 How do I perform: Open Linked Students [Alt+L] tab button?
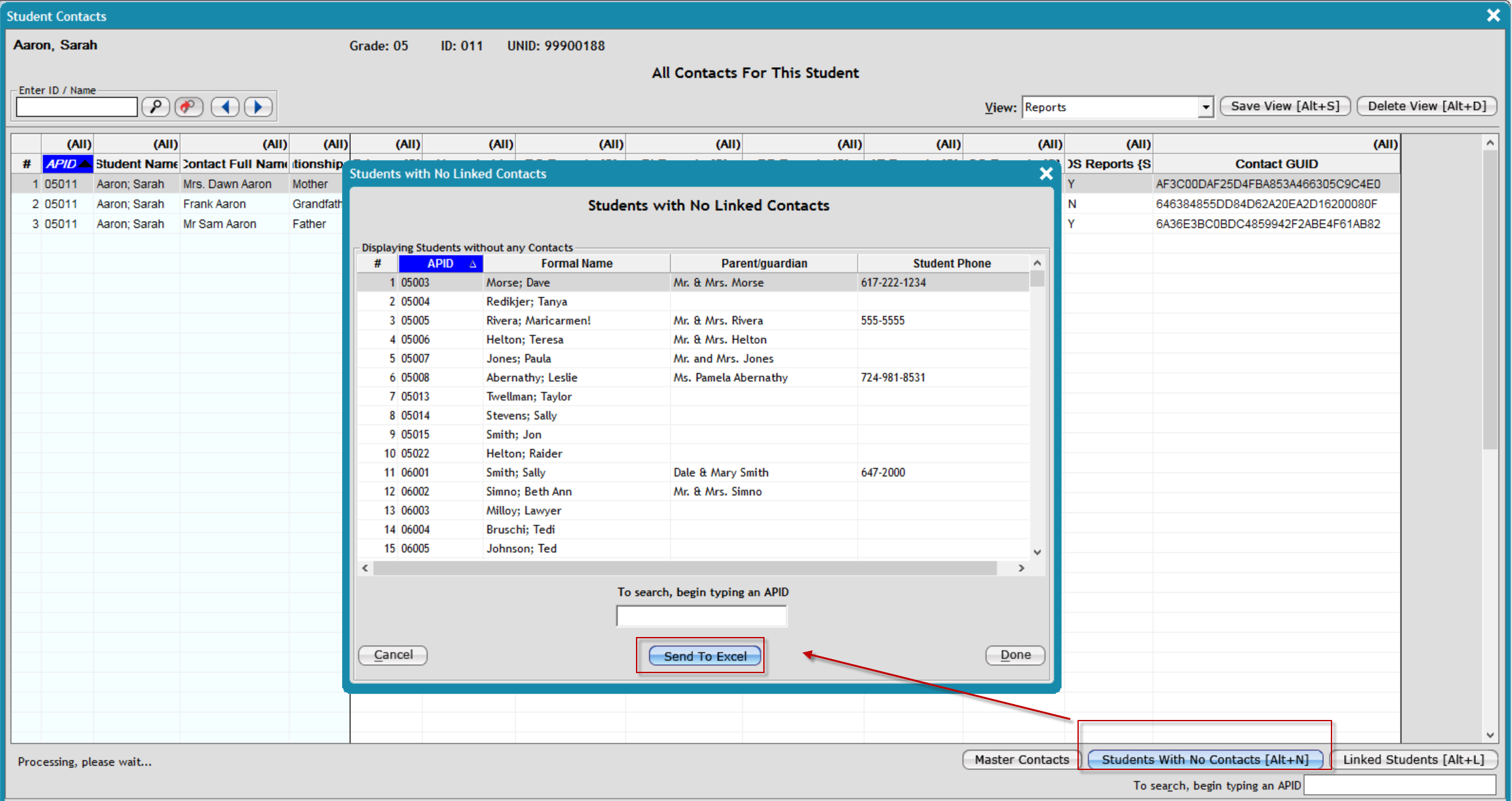click(x=1413, y=759)
